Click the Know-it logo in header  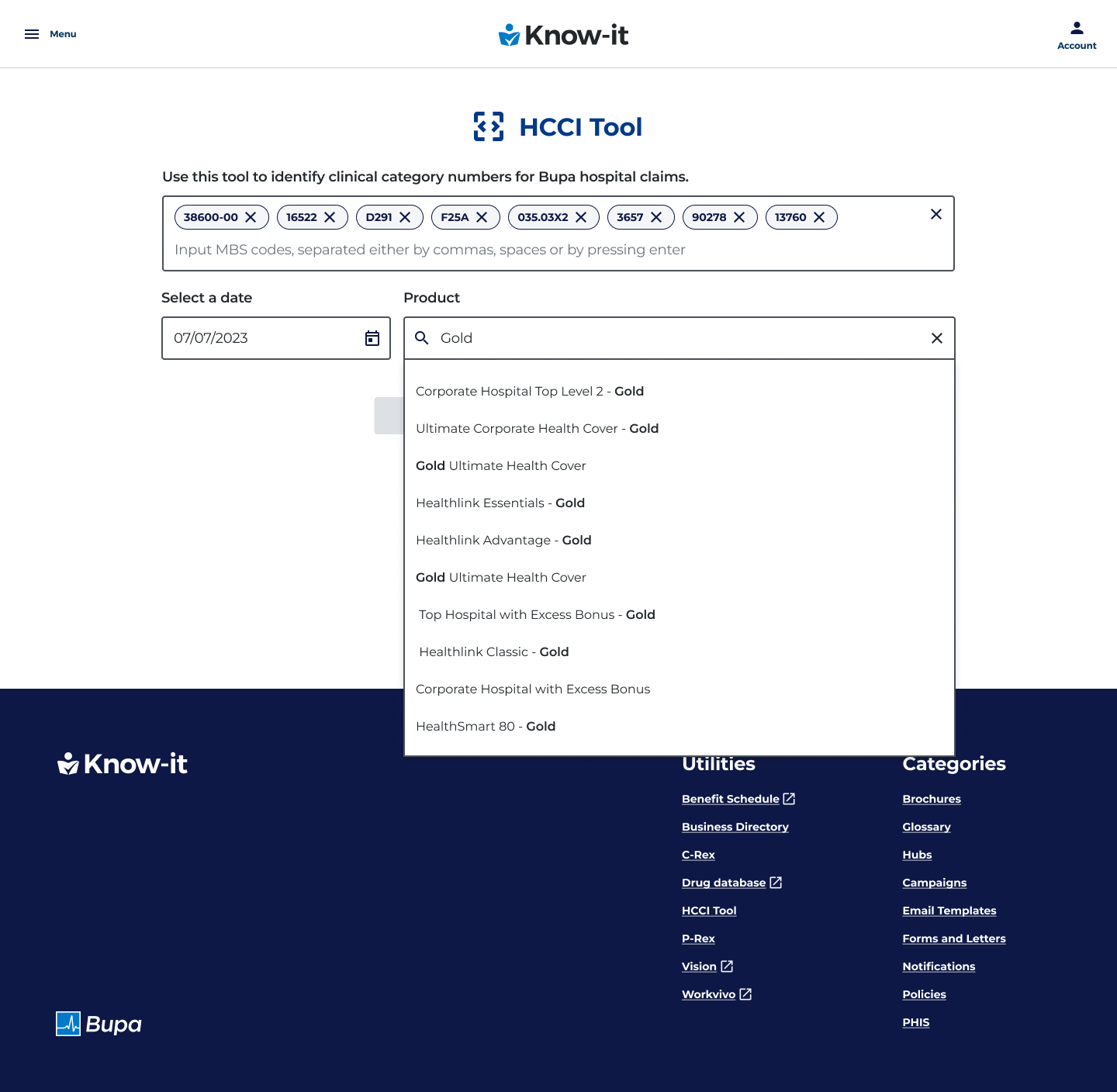pyautogui.click(x=563, y=35)
